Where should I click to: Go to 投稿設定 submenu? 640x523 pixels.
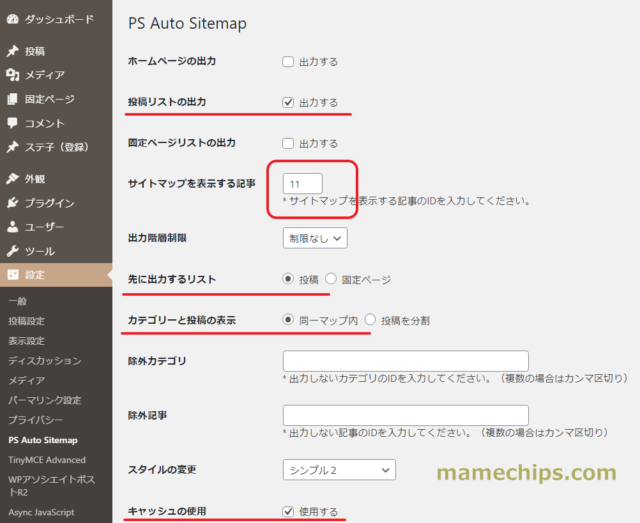pyautogui.click(x=27, y=321)
